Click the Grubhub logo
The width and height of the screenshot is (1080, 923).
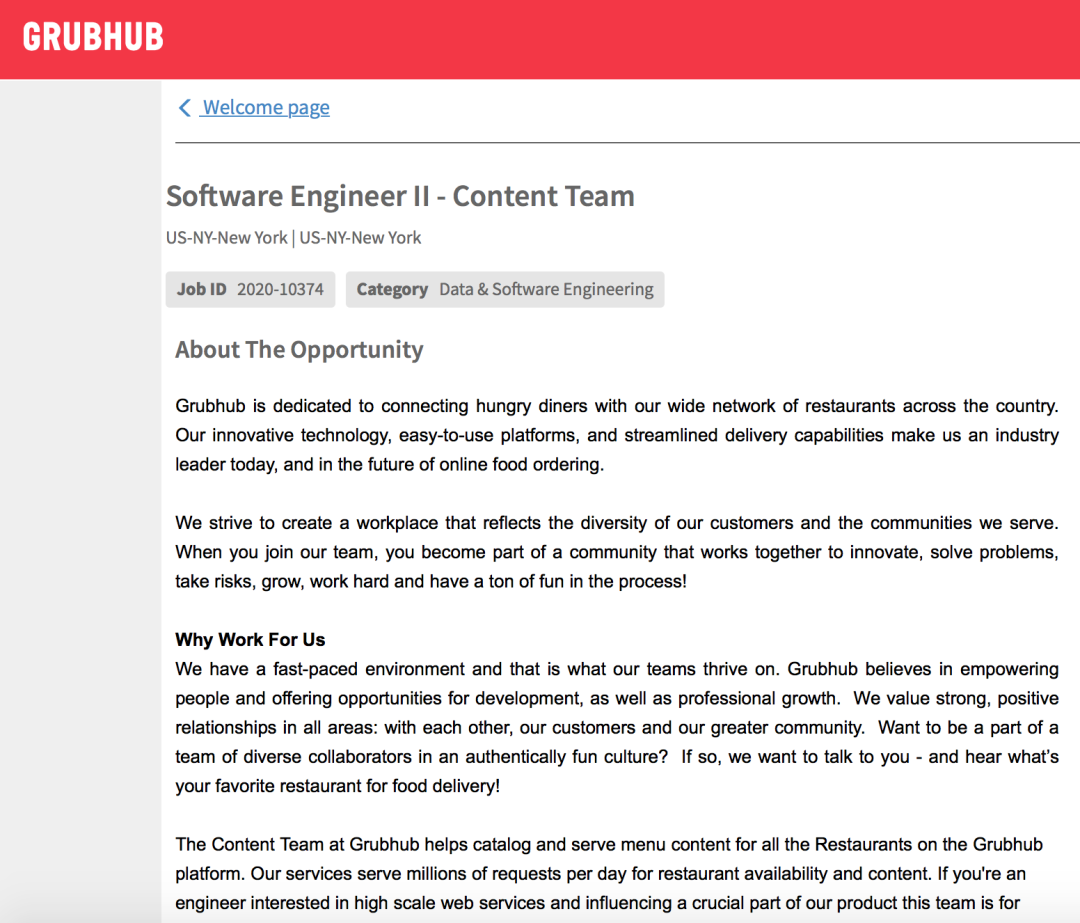coord(93,37)
